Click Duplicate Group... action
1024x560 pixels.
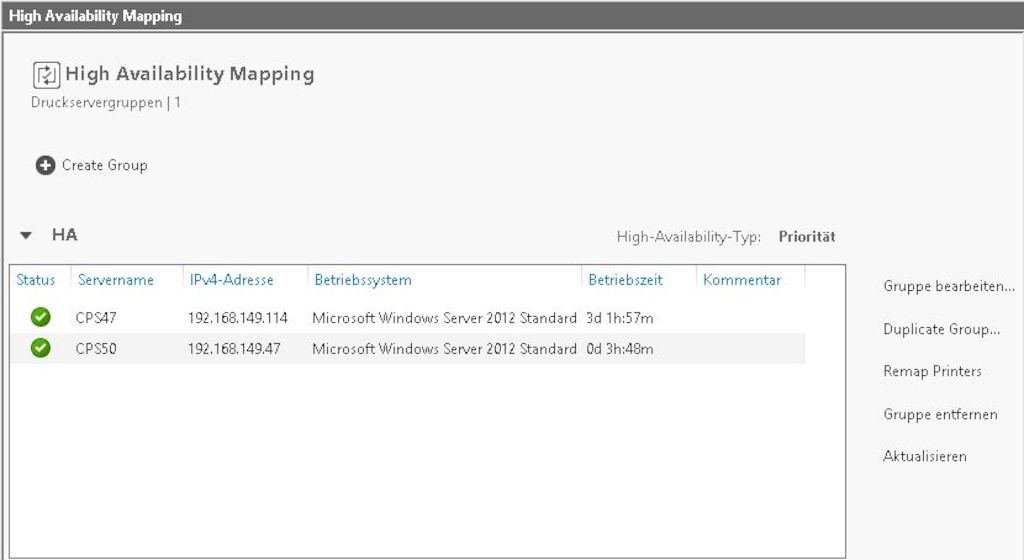coord(941,329)
